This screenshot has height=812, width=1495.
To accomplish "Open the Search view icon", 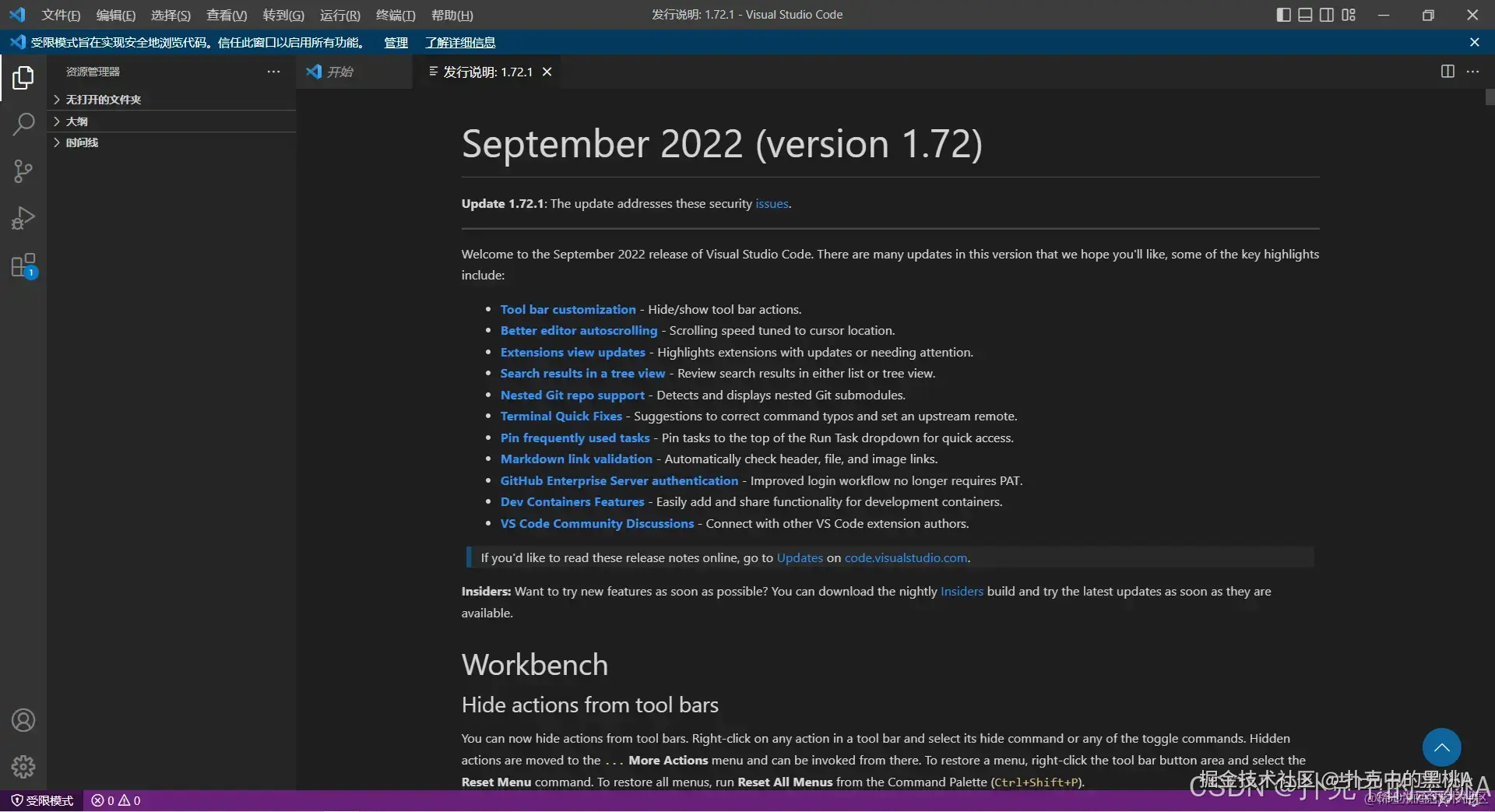I will (23, 125).
